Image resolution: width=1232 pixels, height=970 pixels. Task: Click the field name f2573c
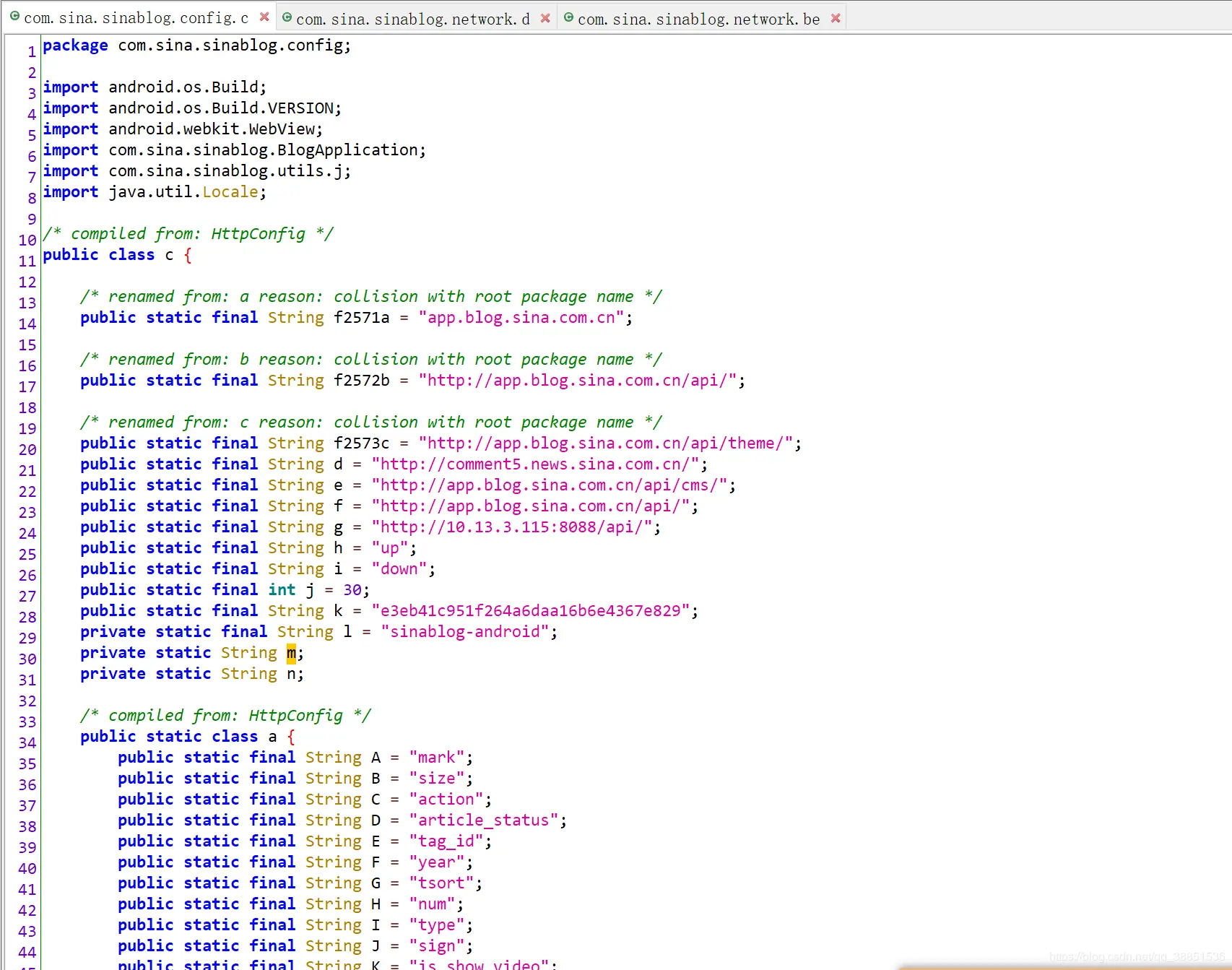coord(362,443)
